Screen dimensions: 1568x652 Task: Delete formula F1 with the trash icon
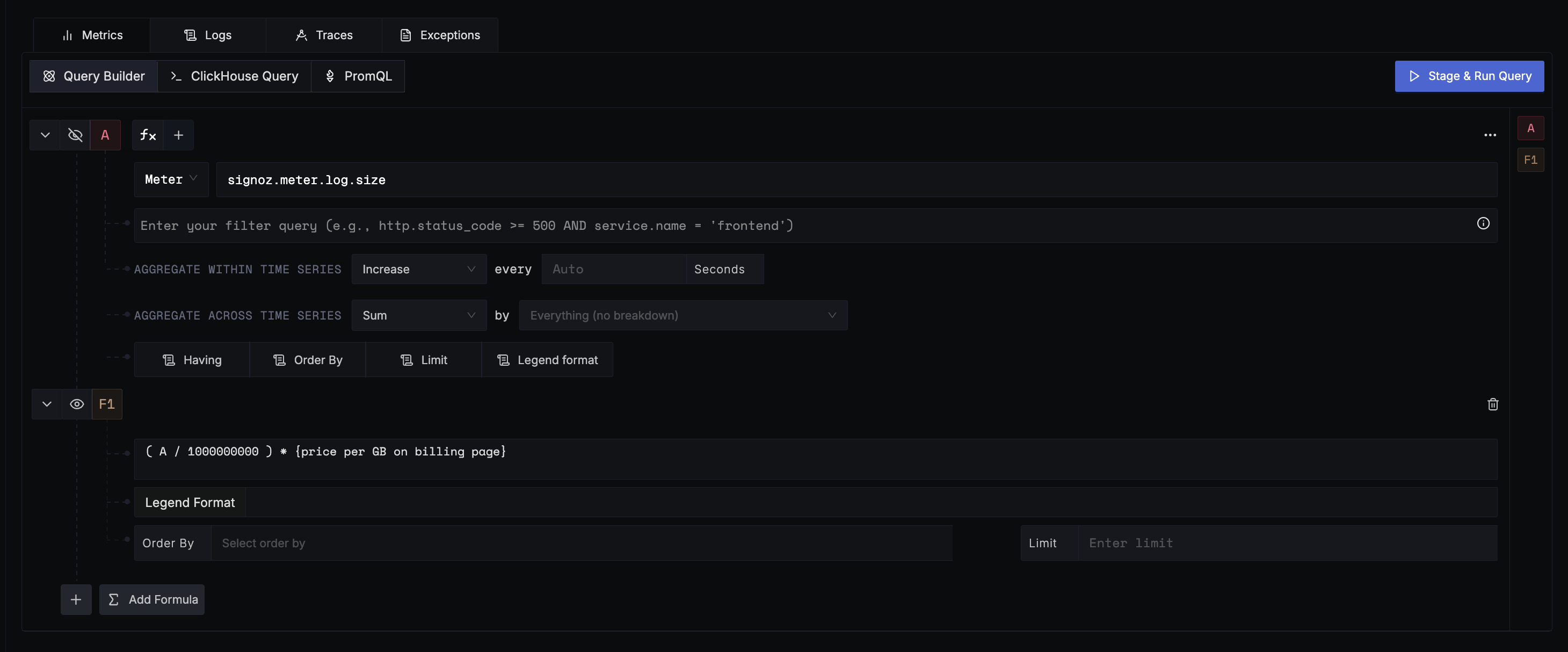1492,404
